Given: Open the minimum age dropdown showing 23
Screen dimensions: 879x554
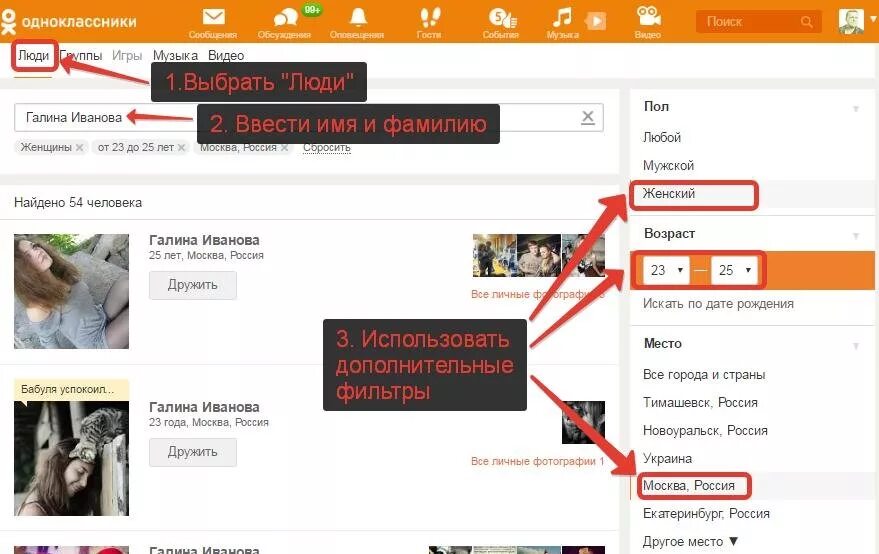Looking at the screenshot, I should tap(666, 270).
